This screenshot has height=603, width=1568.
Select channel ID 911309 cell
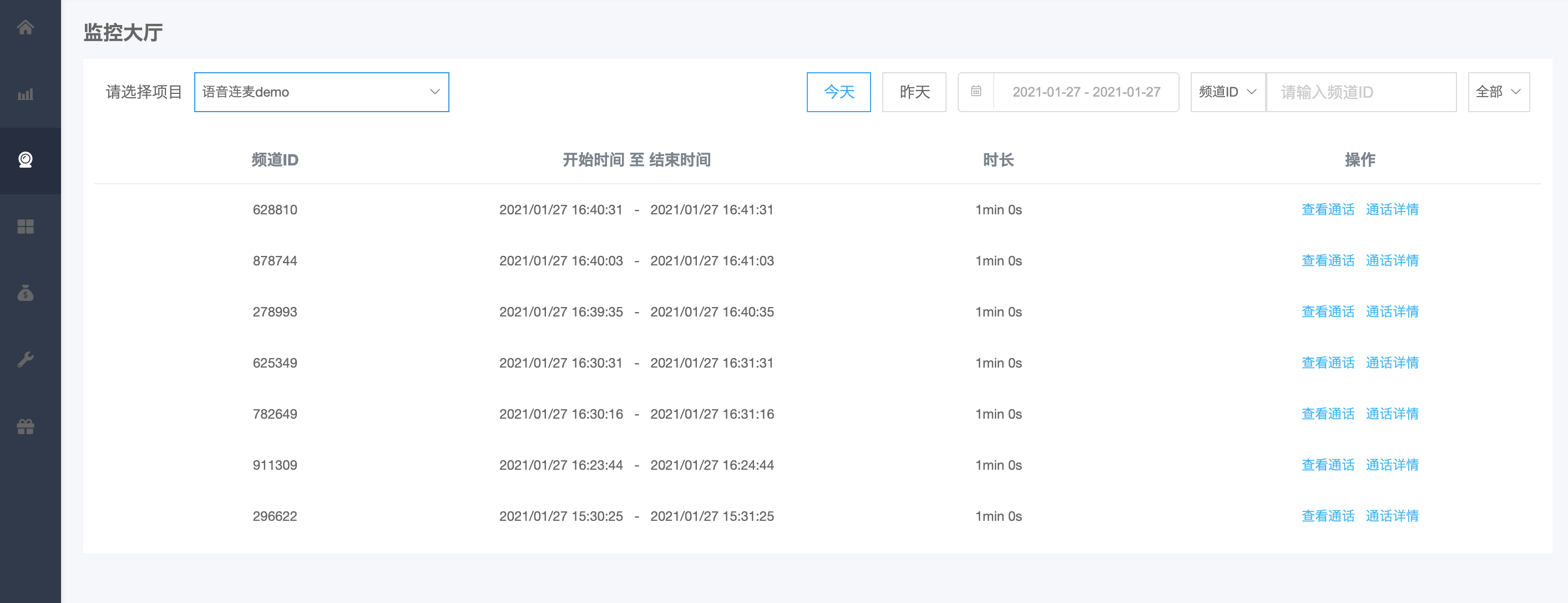coord(275,466)
